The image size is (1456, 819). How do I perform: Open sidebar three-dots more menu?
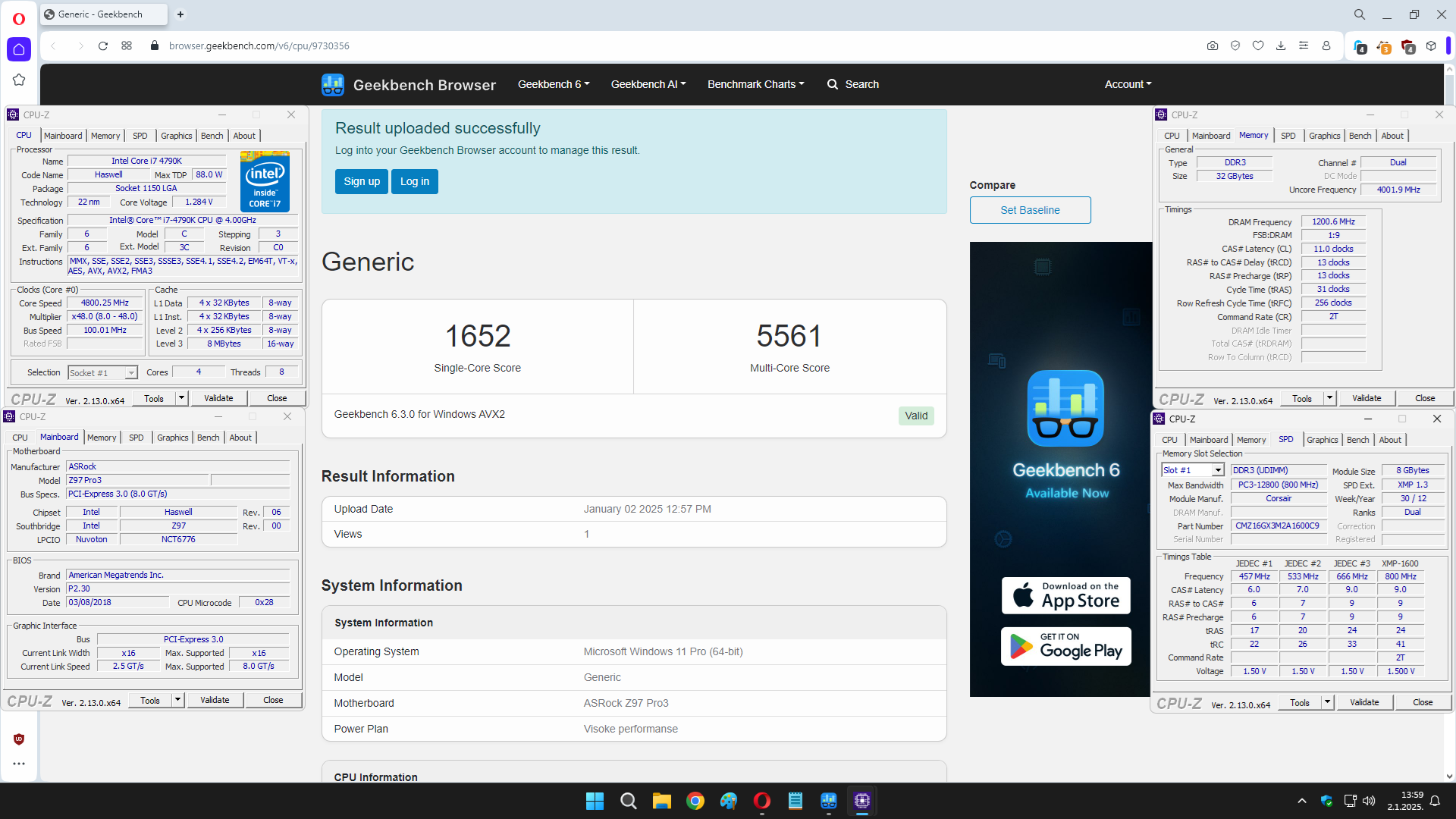(19, 764)
